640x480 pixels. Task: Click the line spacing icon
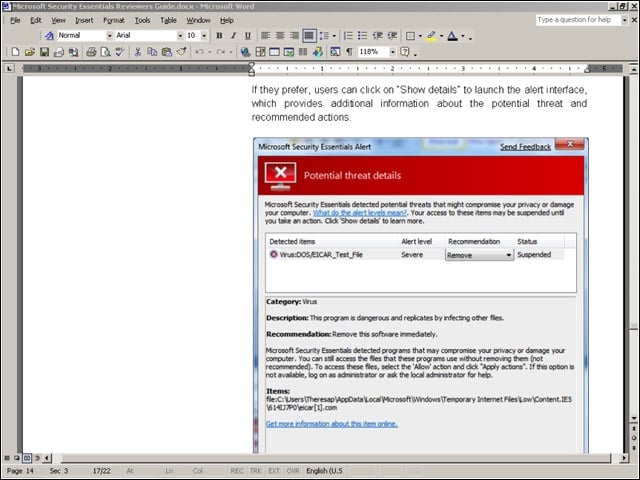point(324,36)
